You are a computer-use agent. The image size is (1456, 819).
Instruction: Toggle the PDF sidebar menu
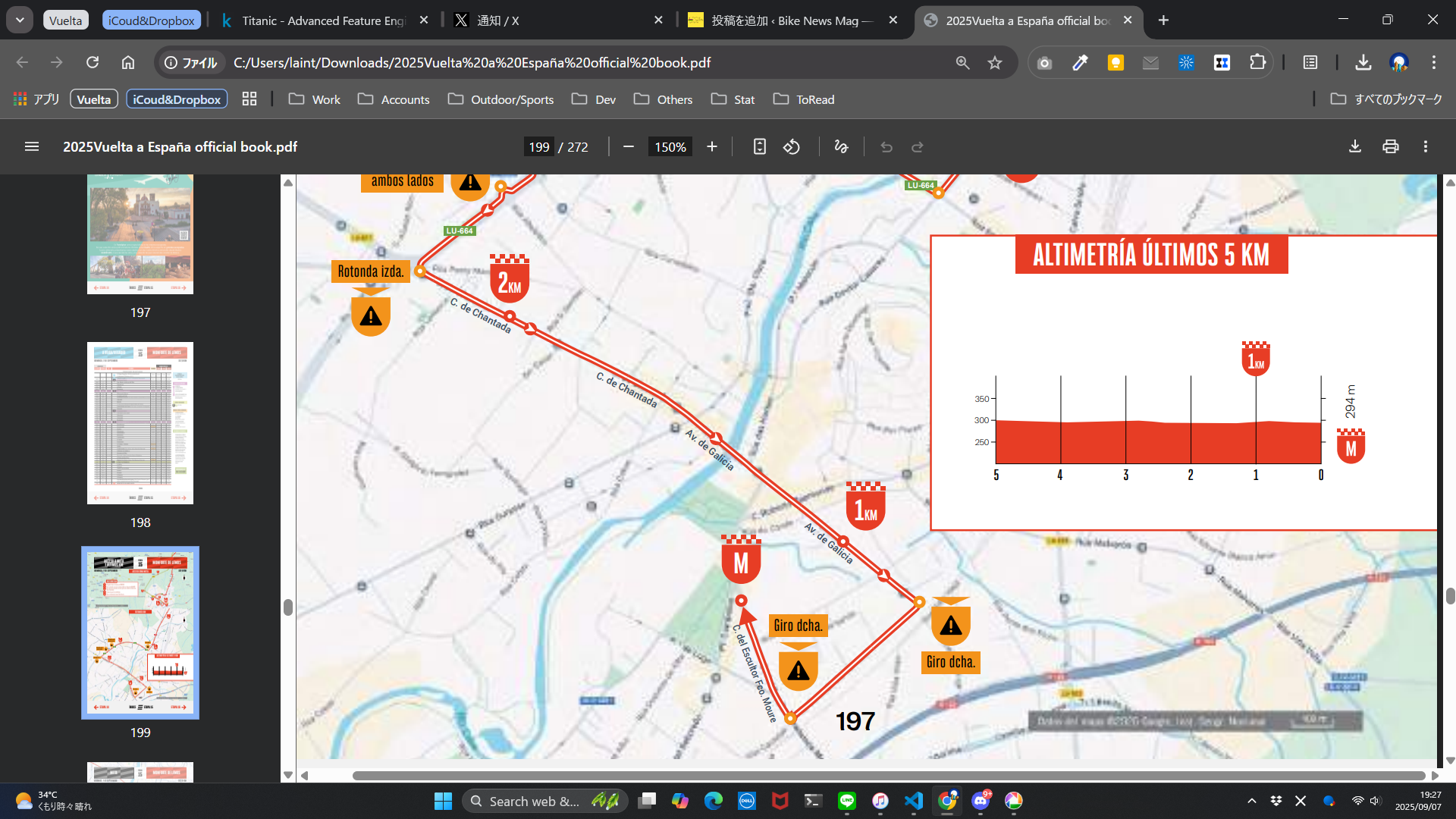[31, 146]
